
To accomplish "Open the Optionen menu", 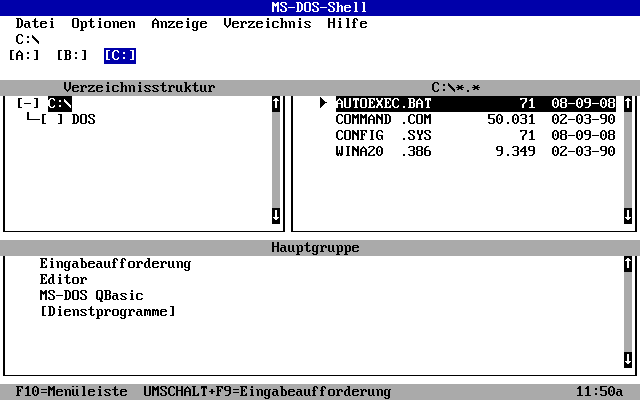I will (103, 23).
